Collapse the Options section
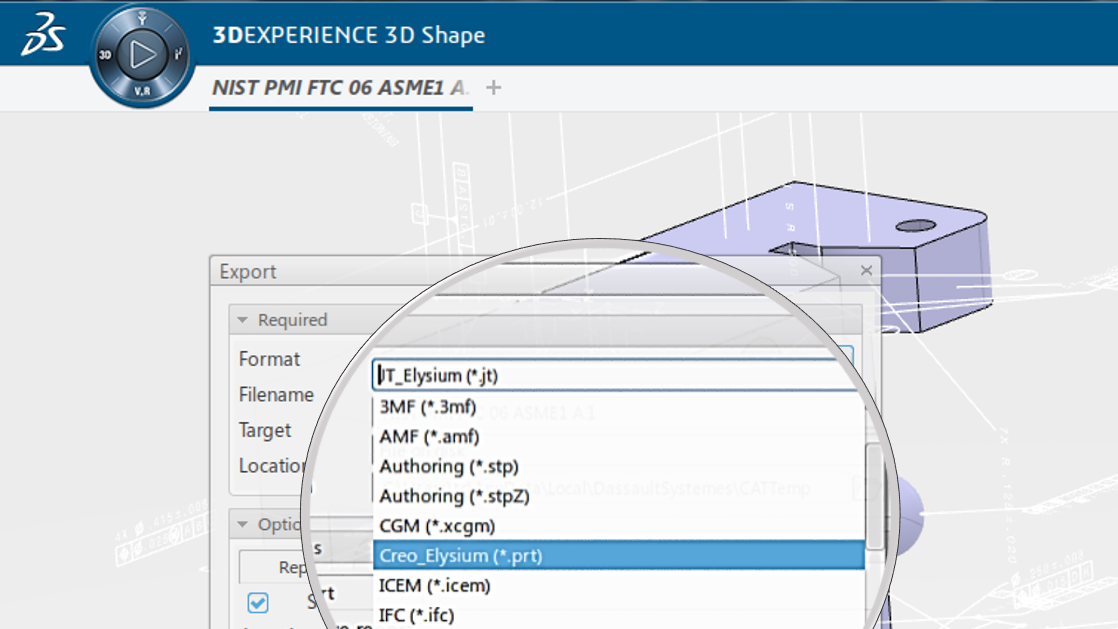The width and height of the screenshot is (1118, 629). (243, 525)
